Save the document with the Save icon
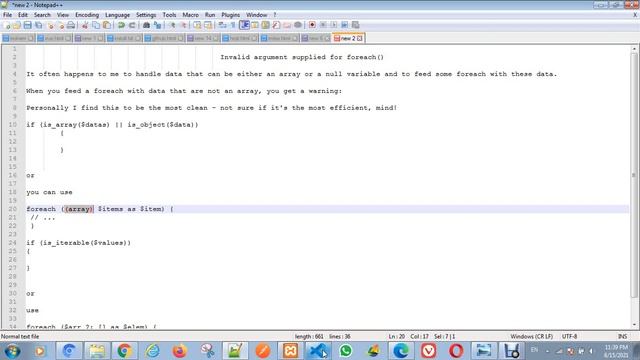This screenshot has height=360, width=640. point(27,25)
